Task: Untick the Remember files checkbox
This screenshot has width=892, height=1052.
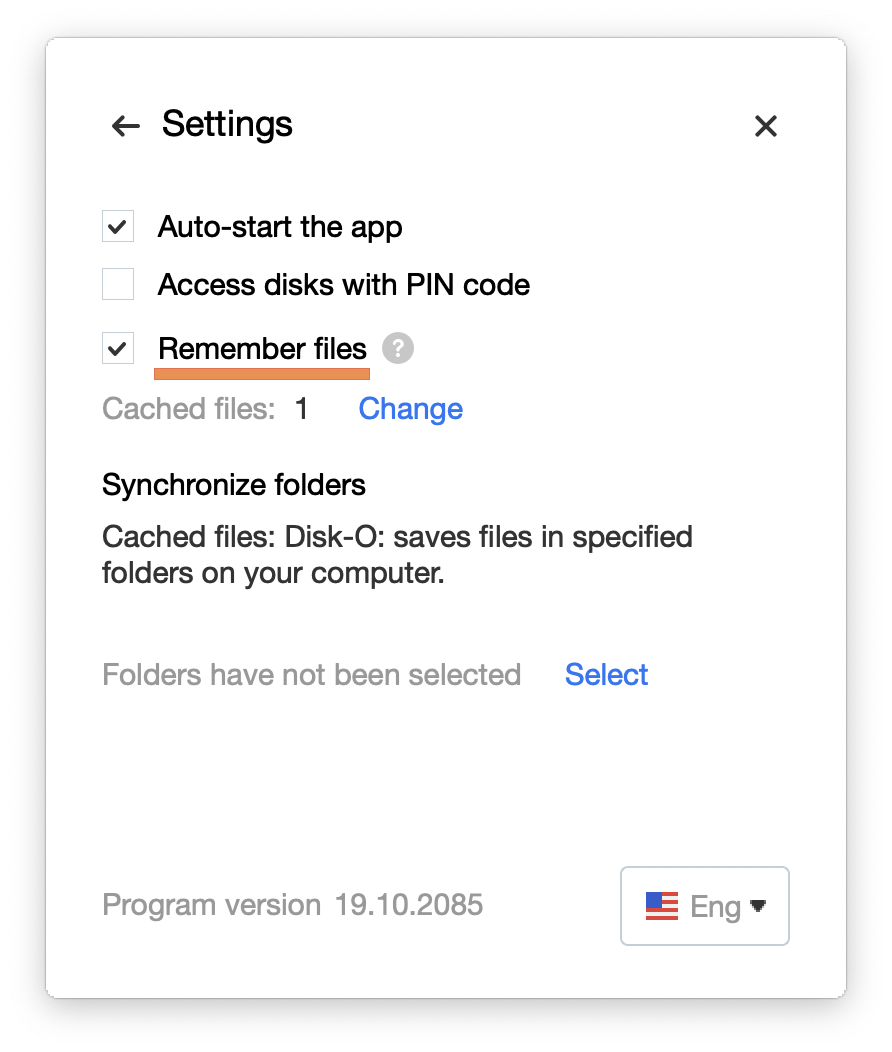Action: 118,348
